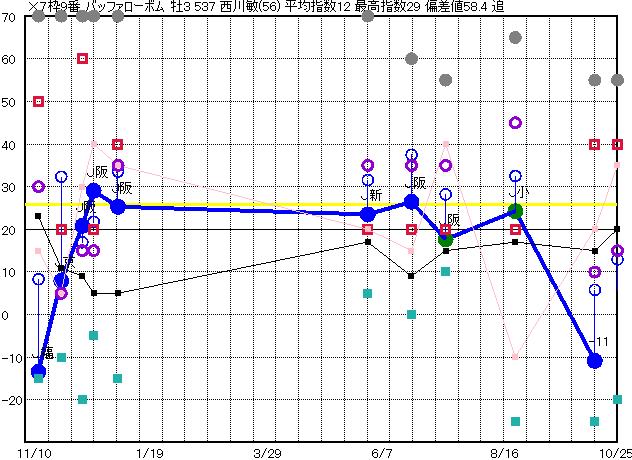Click the blue data point labeled -11
Image resolution: width=632 pixels, height=460 pixels.
click(x=595, y=360)
